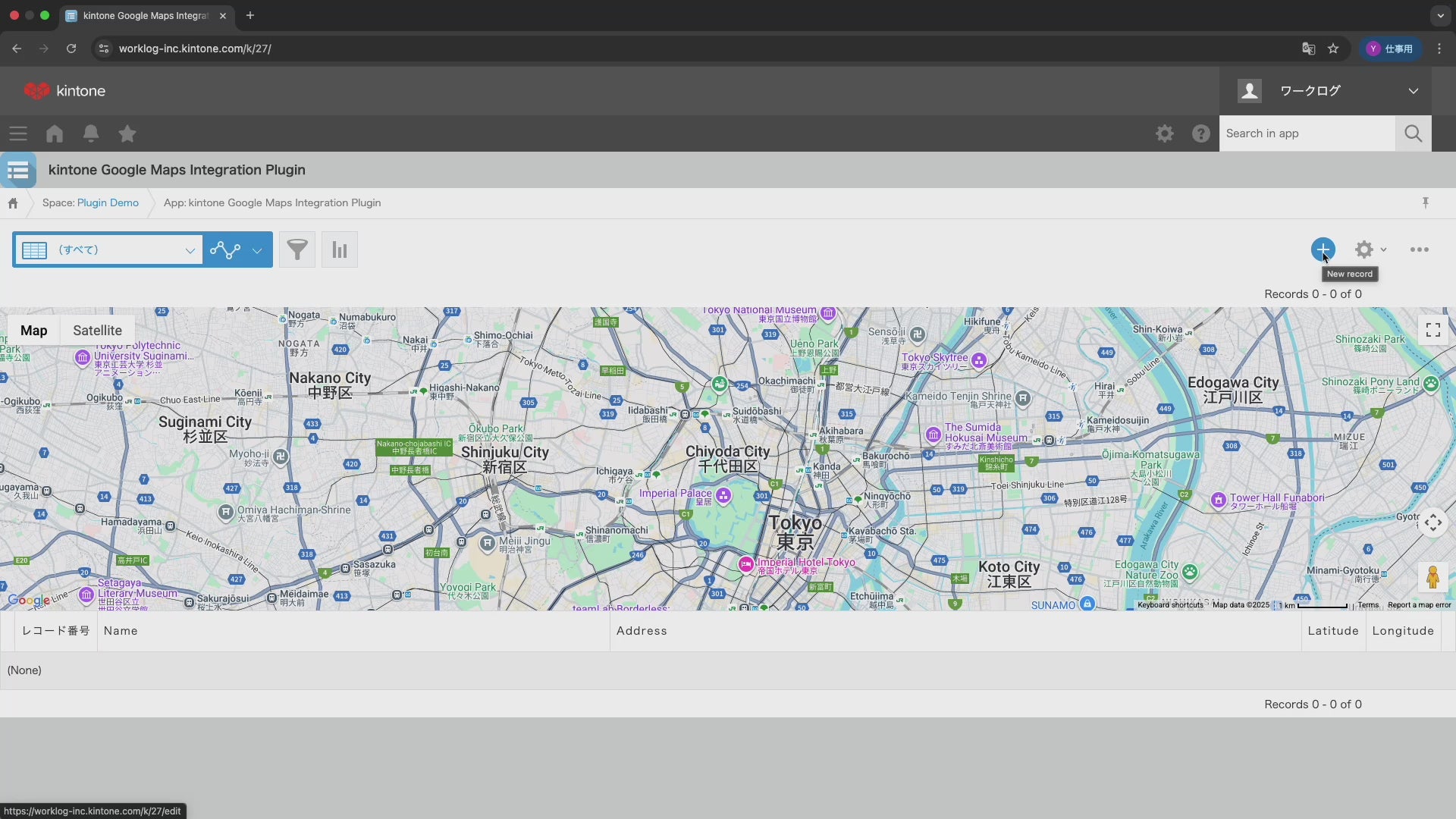Click the search magnifier button
The image size is (1456, 819).
[x=1413, y=133]
